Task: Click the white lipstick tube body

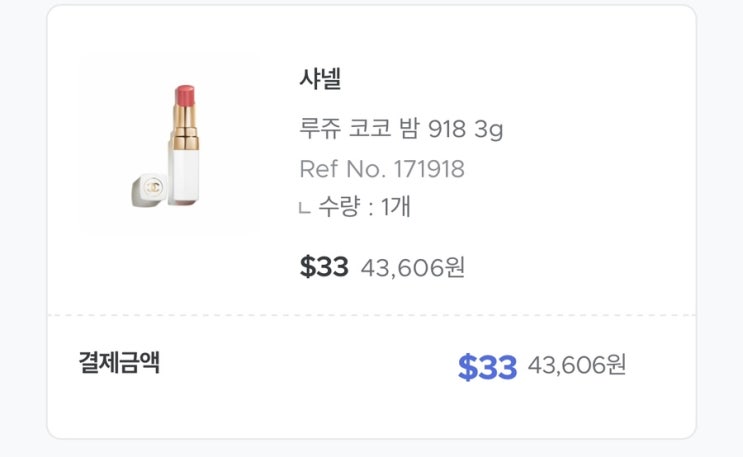Action: [185, 170]
